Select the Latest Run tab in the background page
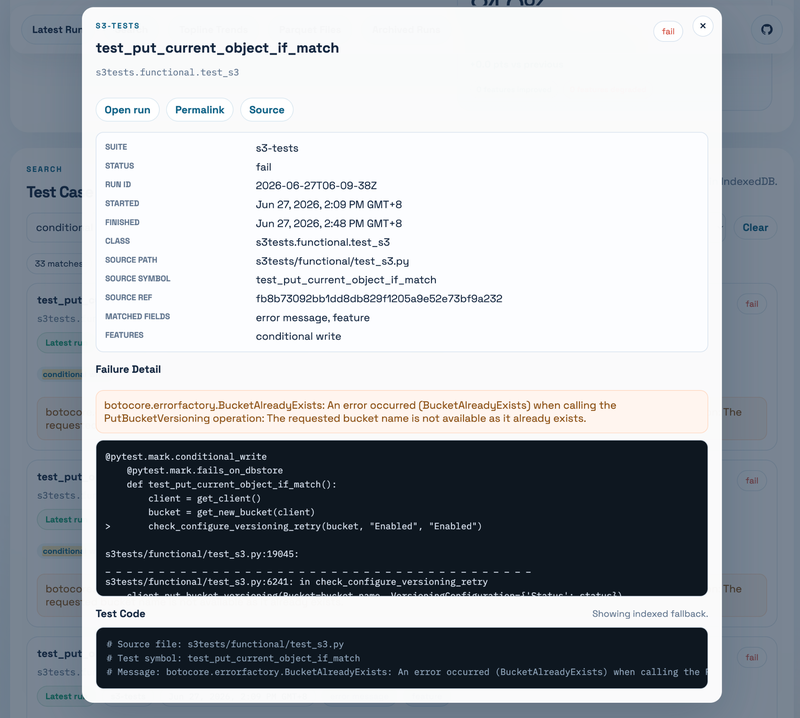Screen dimensions: 800x718 point(54,30)
